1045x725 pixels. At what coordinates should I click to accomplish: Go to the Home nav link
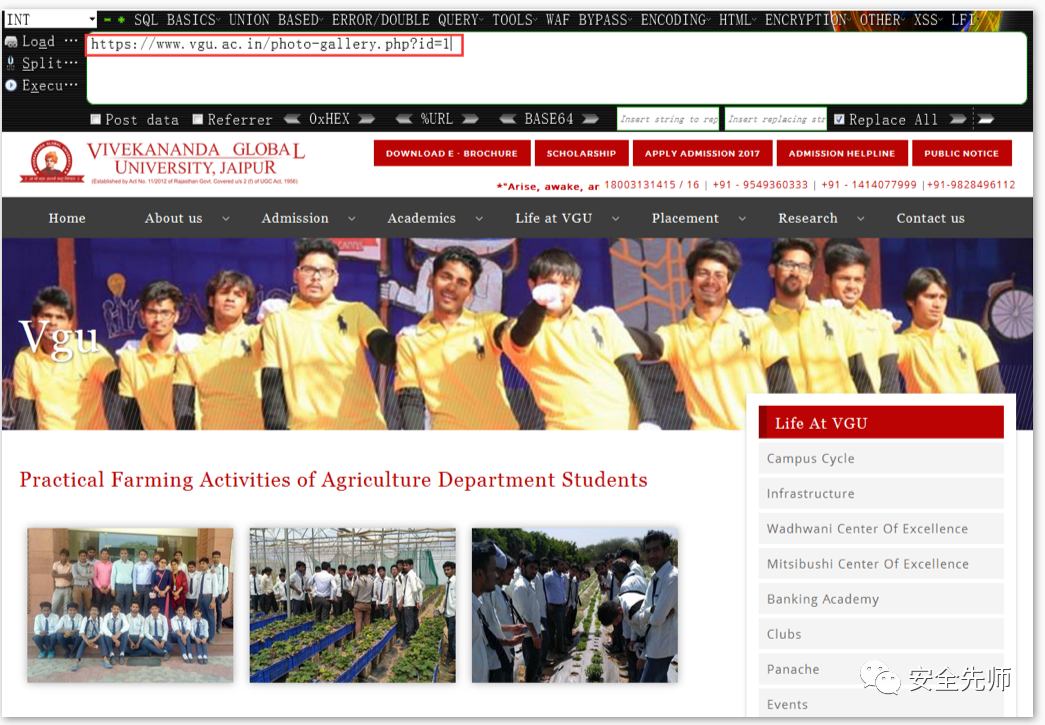(x=67, y=219)
